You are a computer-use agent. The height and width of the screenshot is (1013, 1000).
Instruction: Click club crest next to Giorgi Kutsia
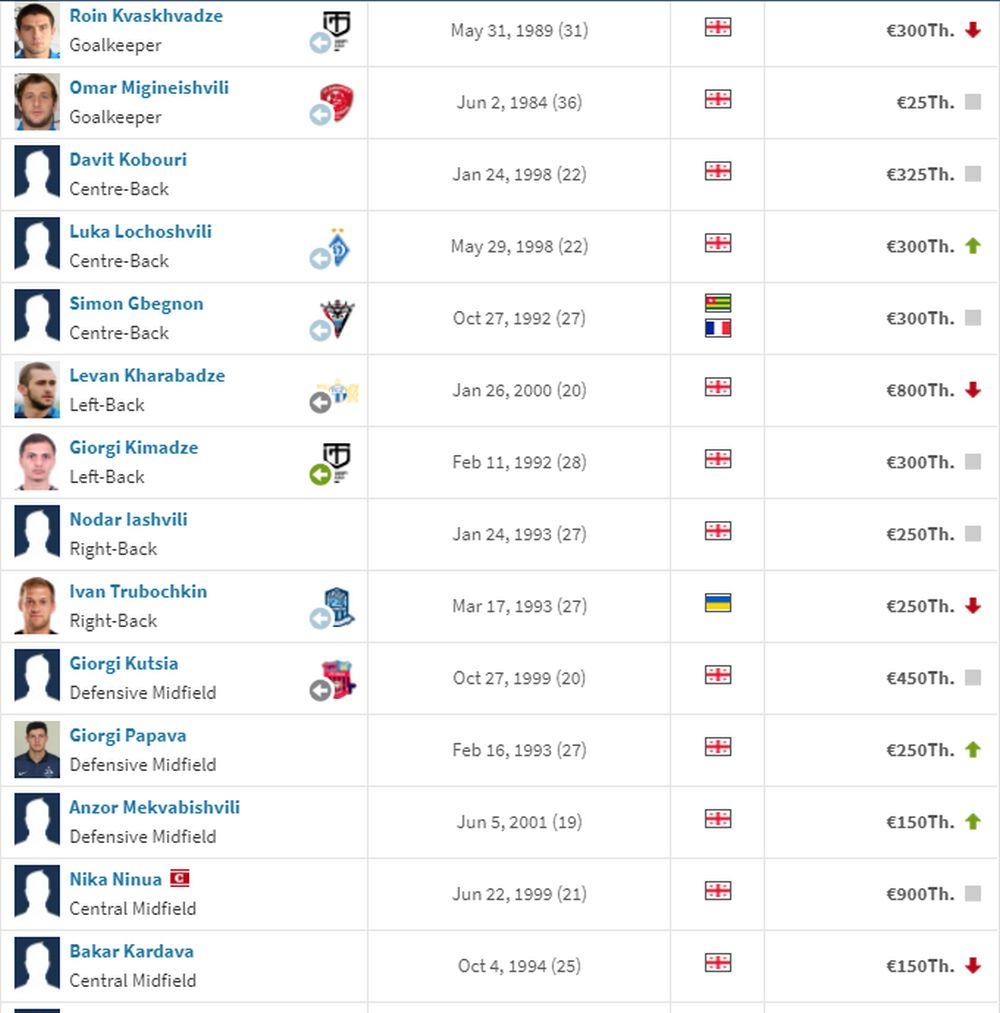tap(339, 678)
